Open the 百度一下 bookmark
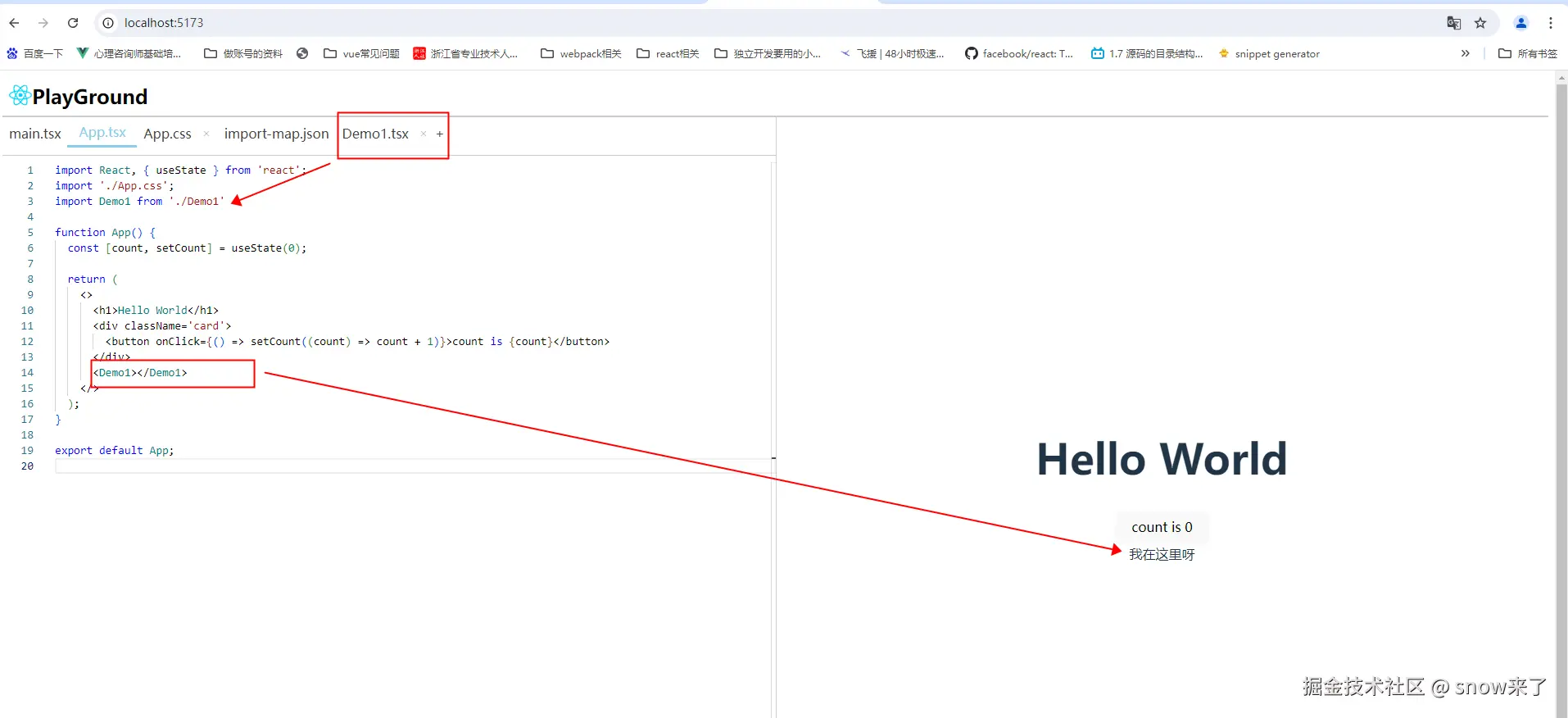This screenshot has width=1568, height=718. (35, 53)
